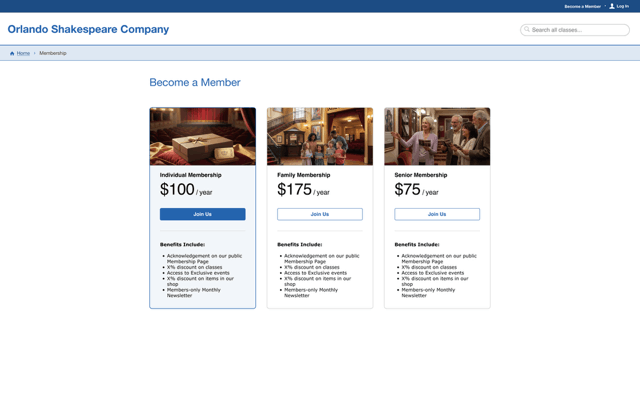
Task: Click the home icon in breadcrumb
Action: click(x=12, y=53)
